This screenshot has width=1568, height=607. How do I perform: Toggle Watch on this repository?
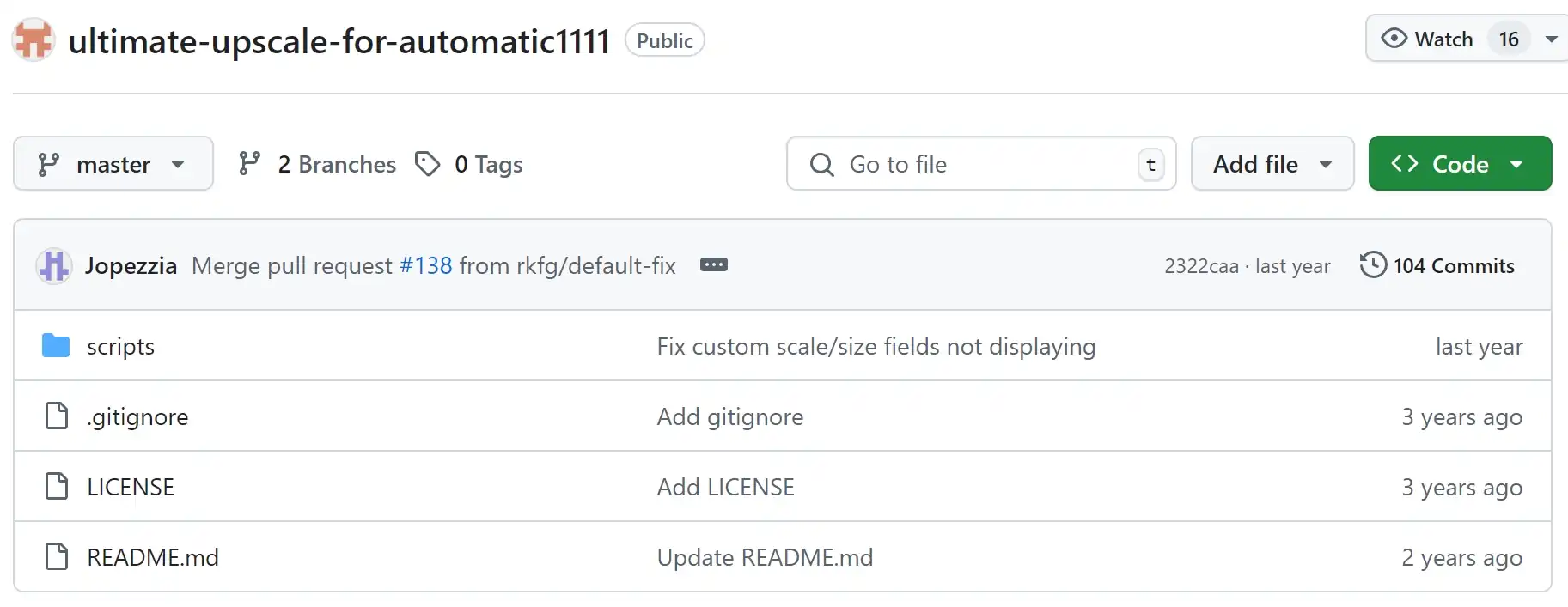(x=1427, y=39)
